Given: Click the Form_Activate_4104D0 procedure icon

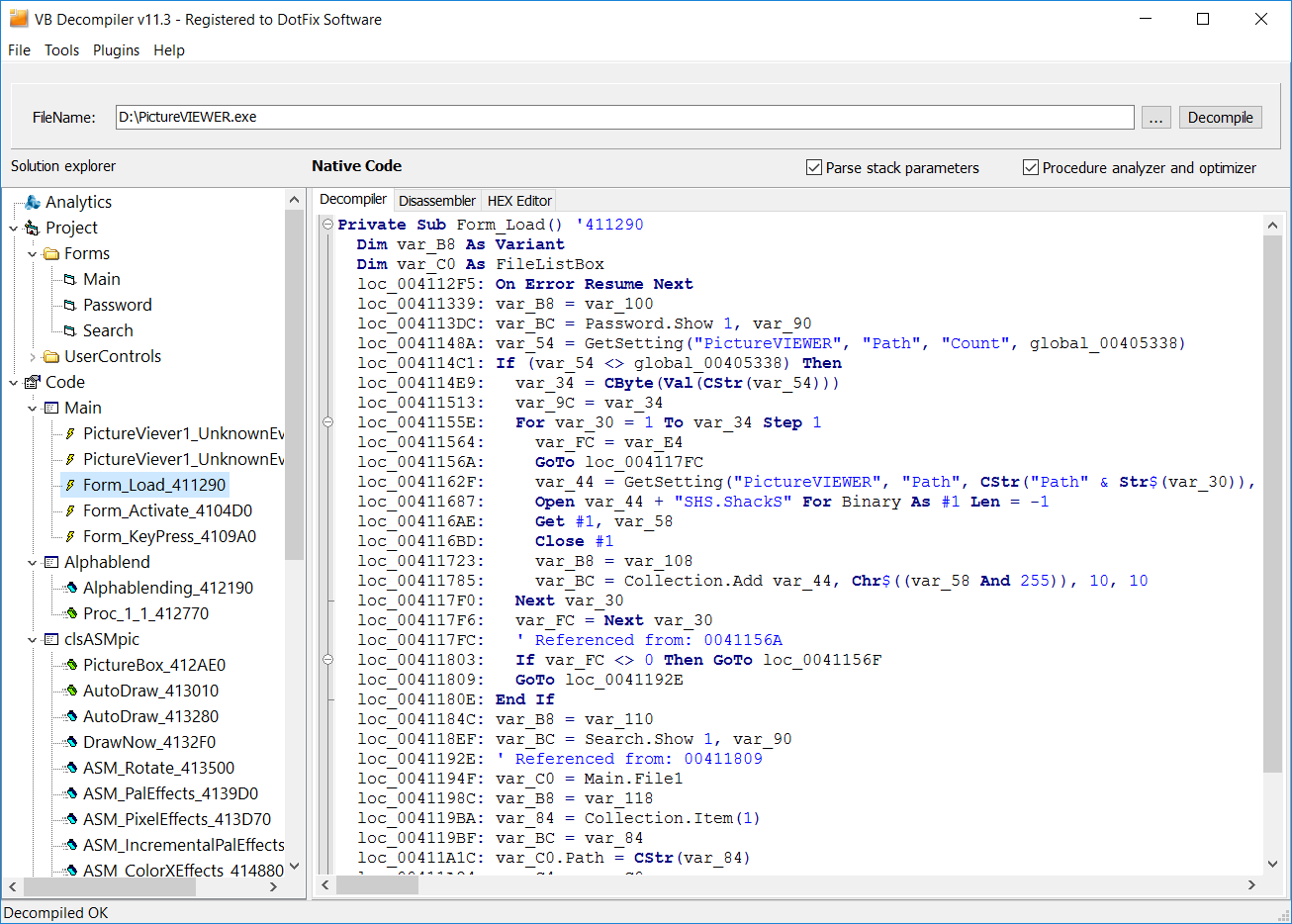Looking at the screenshot, I should coord(70,510).
